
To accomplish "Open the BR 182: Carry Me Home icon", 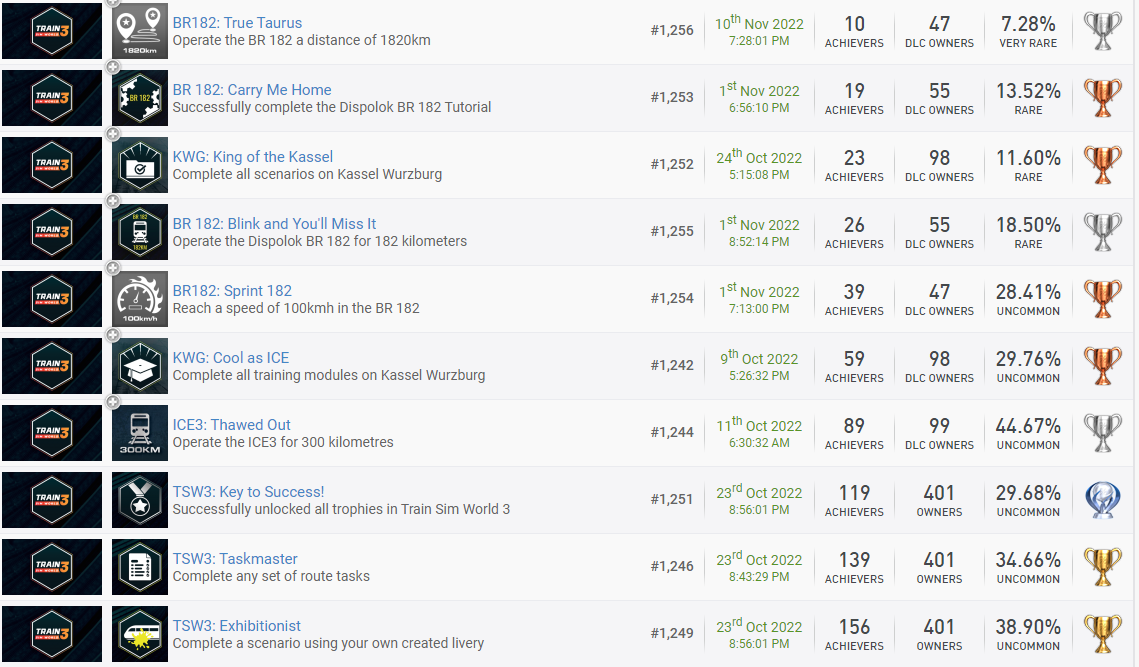I will [140, 98].
